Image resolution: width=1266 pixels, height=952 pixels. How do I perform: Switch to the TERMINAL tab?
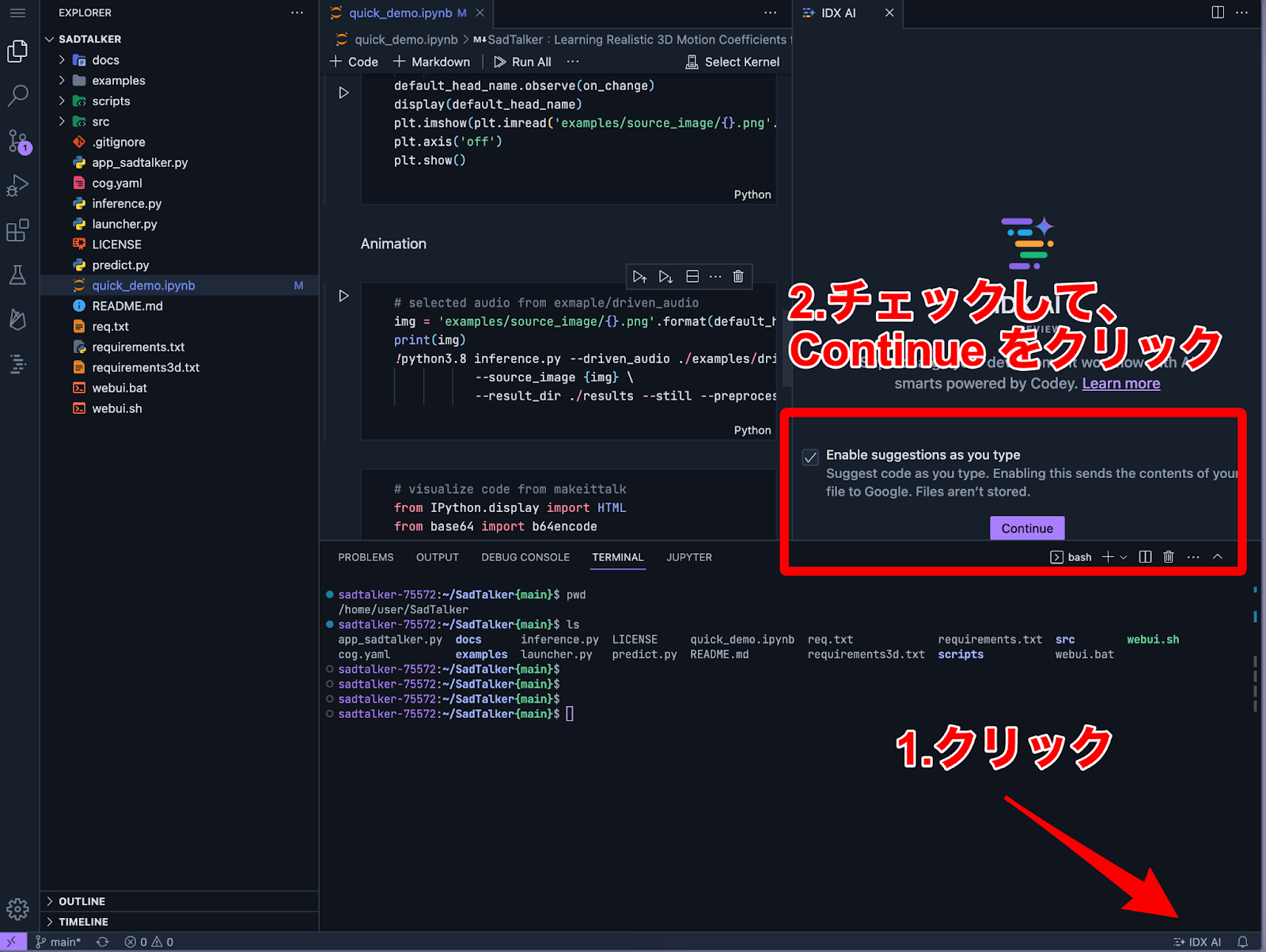pyautogui.click(x=618, y=557)
